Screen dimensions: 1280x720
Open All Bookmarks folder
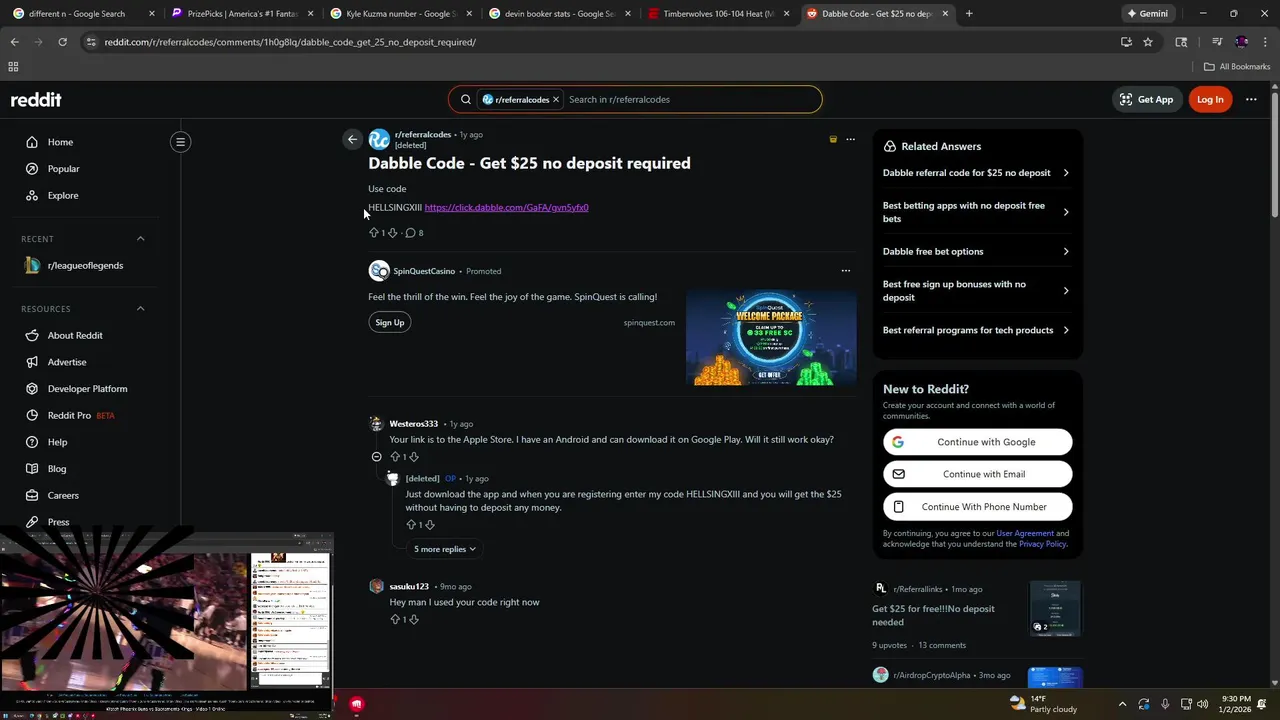[x=1237, y=67]
